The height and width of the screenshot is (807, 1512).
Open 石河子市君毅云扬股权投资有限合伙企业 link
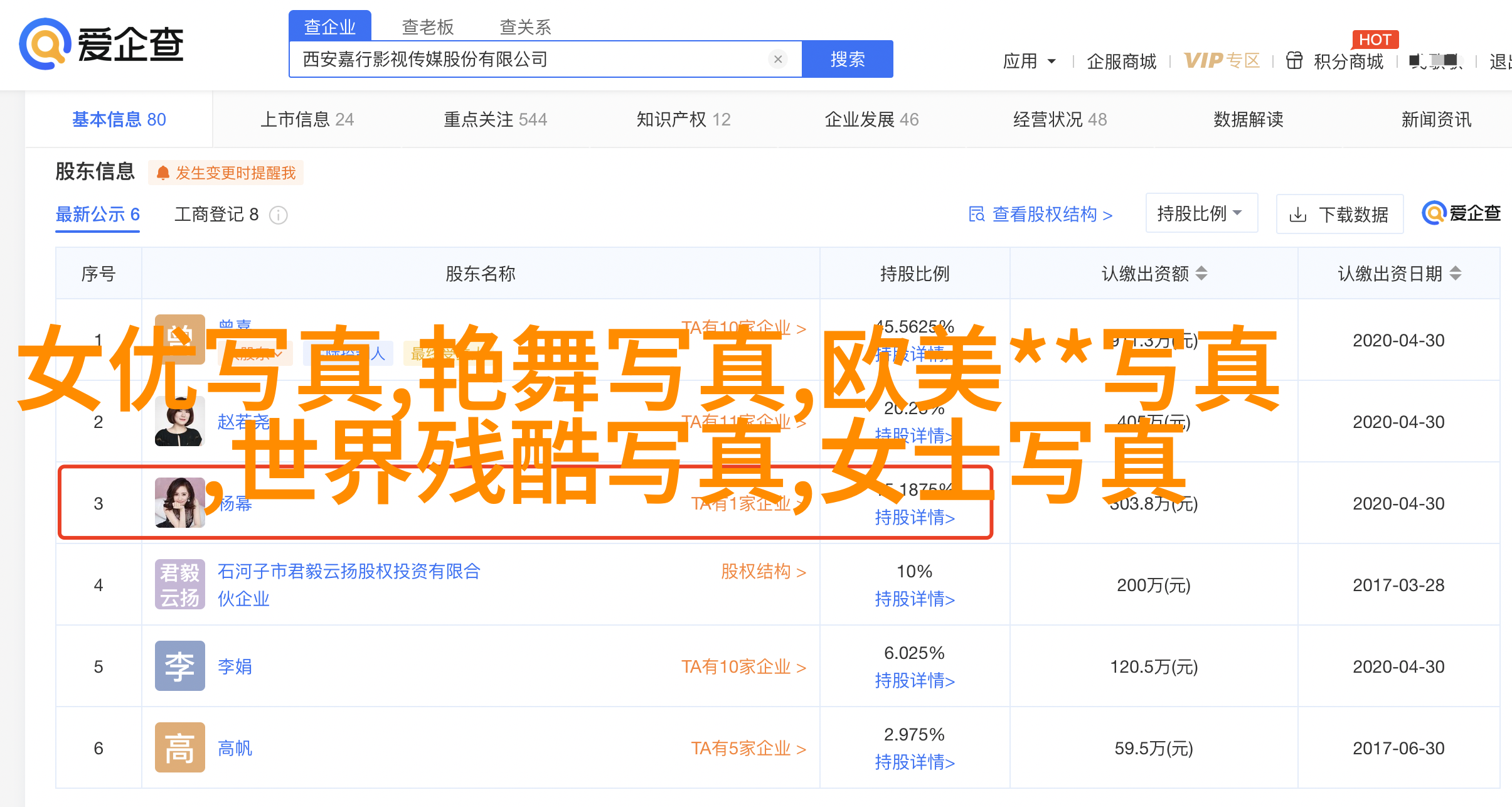(x=349, y=585)
